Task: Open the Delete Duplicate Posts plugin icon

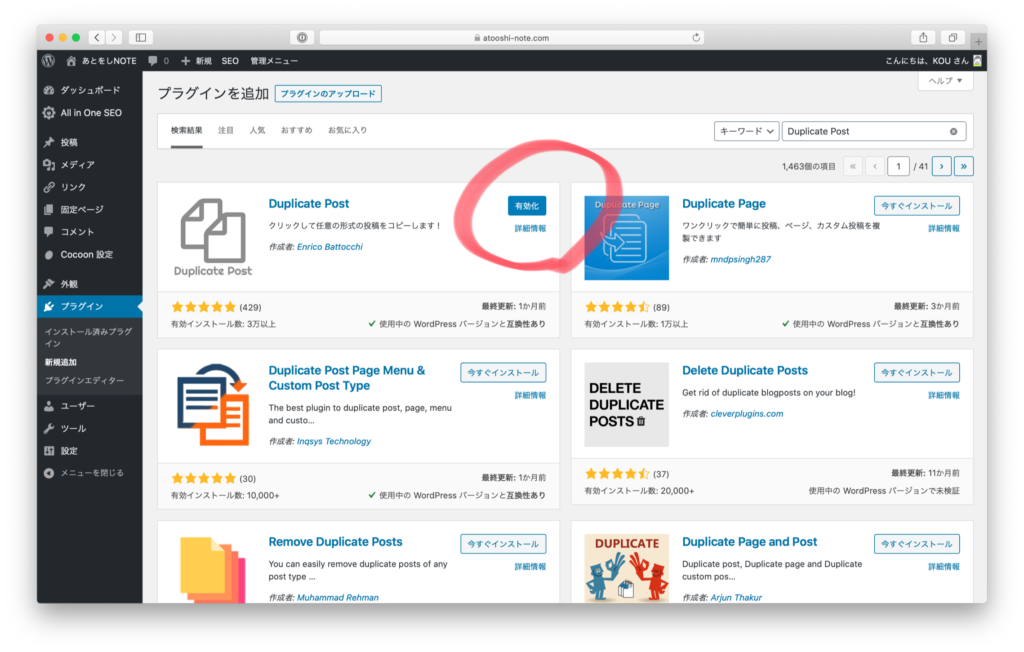Action: pyautogui.click(x=626, y=404)
